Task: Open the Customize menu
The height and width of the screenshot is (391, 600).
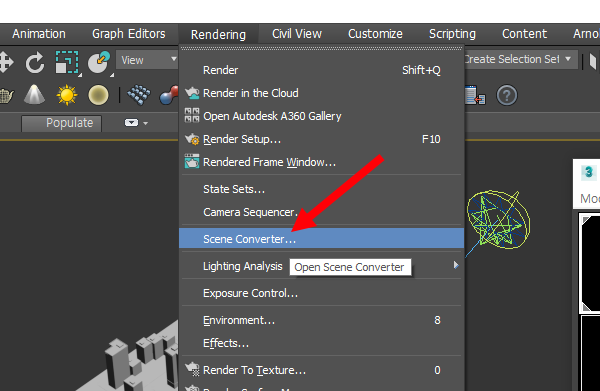Action: pos(375,34)
